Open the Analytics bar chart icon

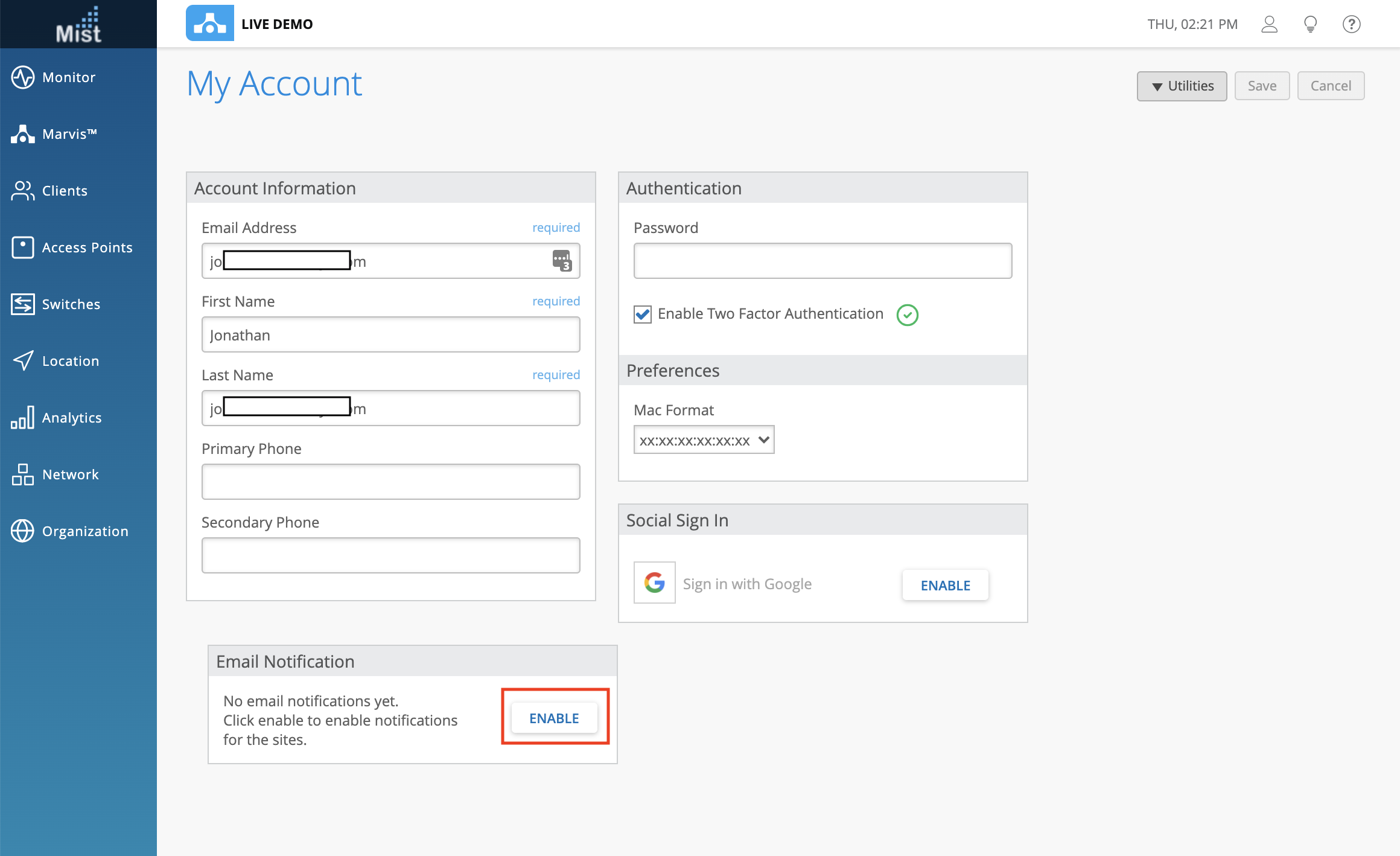23,418
